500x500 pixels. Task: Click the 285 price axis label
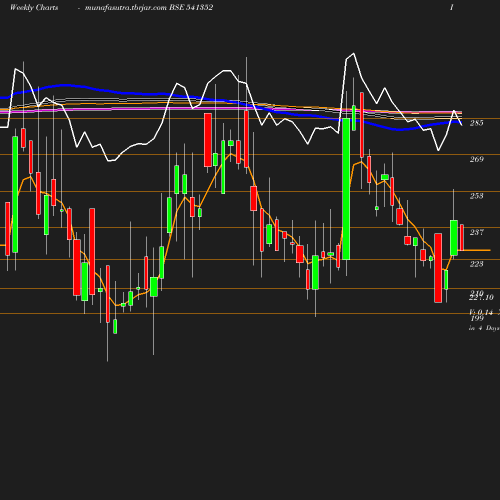[476, 123]
